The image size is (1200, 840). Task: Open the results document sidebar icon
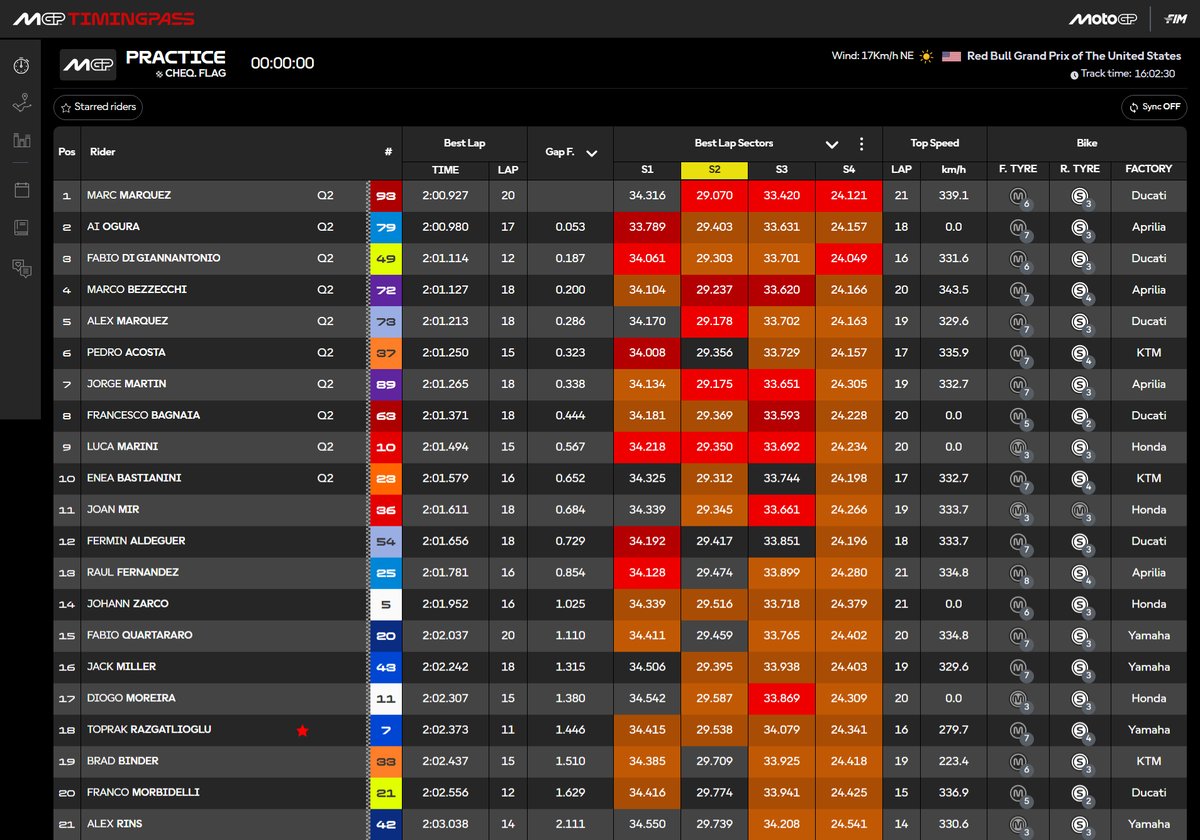pos(21,227)
